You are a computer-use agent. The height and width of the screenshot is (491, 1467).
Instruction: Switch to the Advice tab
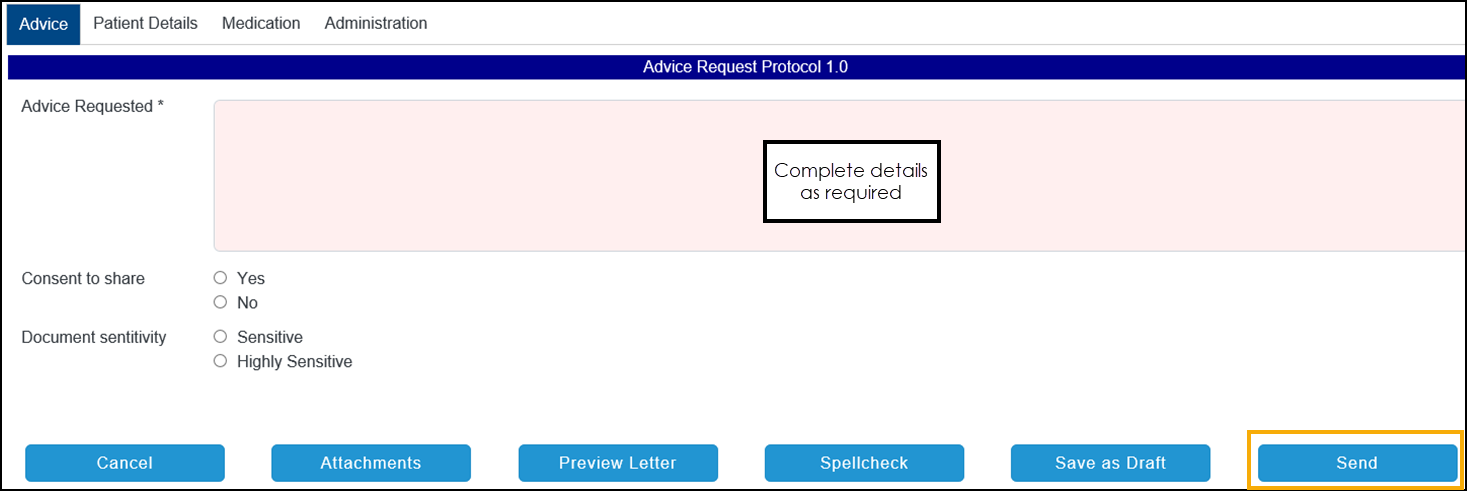pyautogui.click(x=44, y=24)
